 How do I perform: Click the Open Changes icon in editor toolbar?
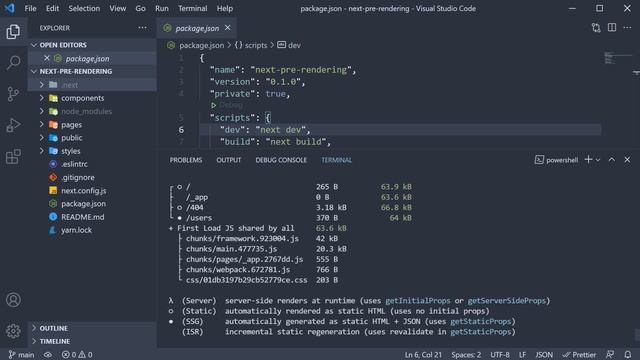[x=596, y=28]
